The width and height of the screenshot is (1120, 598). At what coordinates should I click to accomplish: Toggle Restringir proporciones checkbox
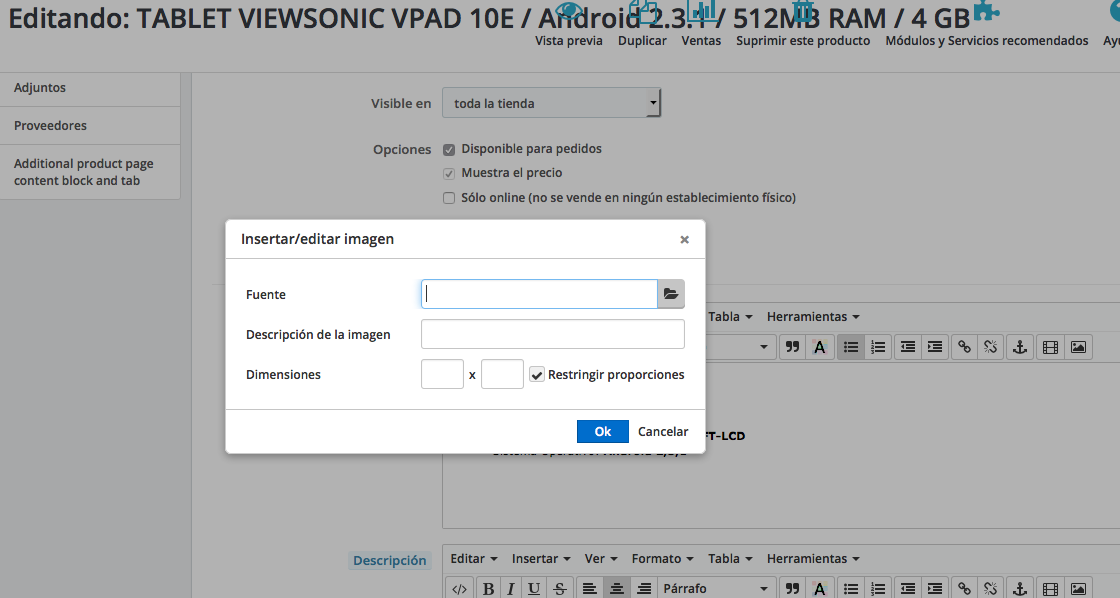click(x=537, y=374)
